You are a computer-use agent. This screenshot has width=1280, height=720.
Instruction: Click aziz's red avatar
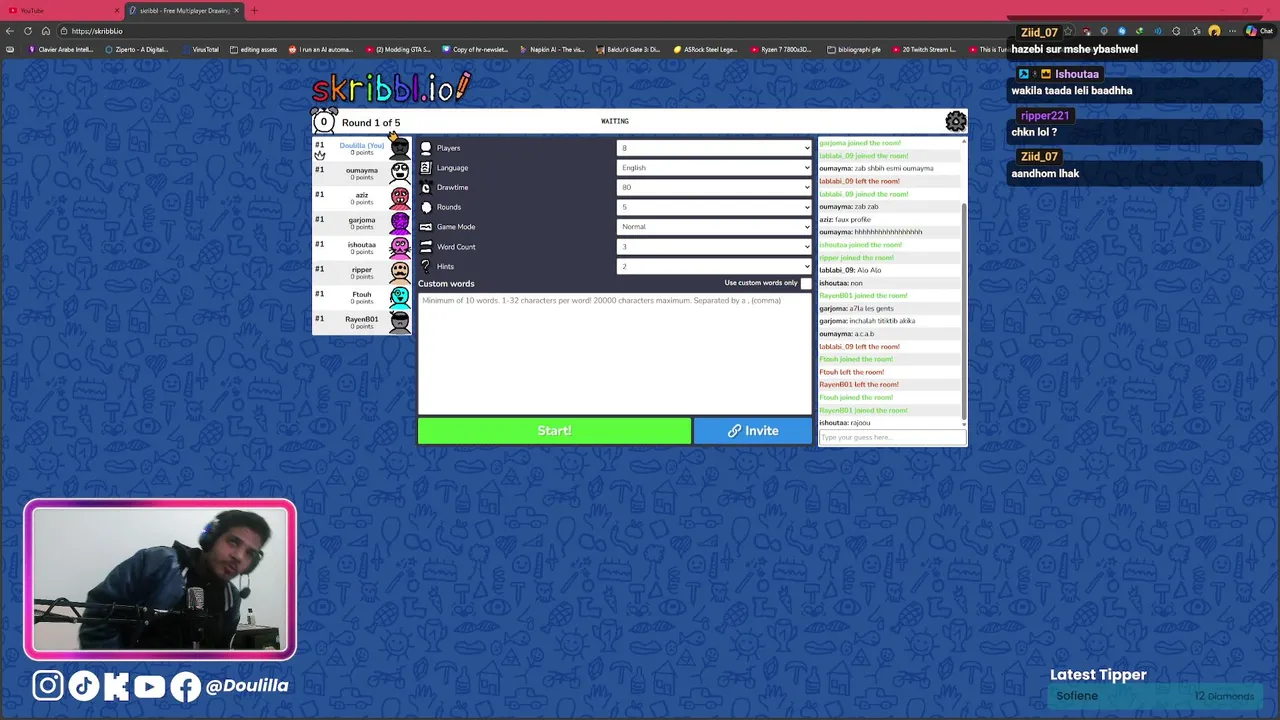(399, 197)
